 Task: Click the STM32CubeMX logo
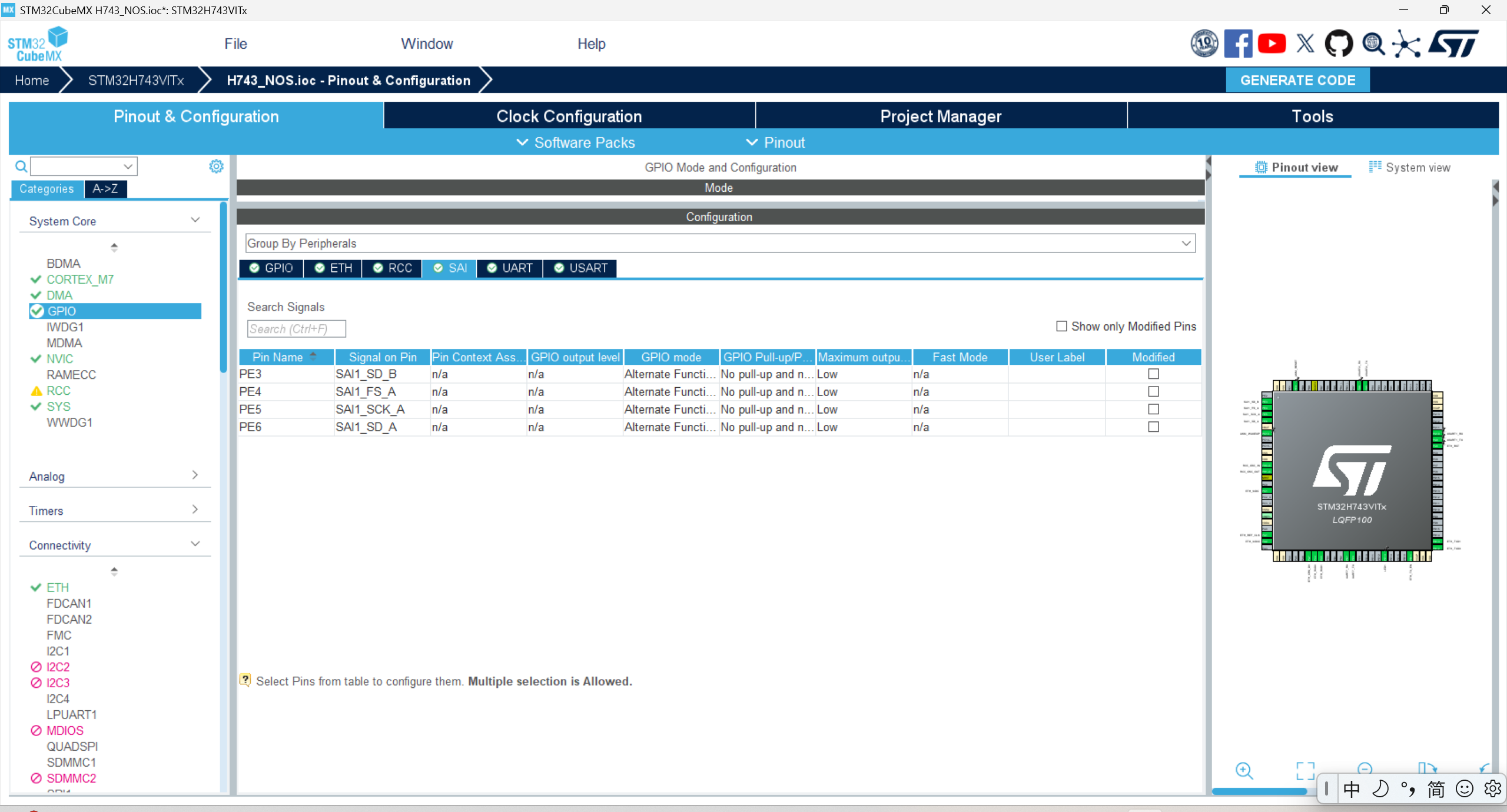(38, 44)
